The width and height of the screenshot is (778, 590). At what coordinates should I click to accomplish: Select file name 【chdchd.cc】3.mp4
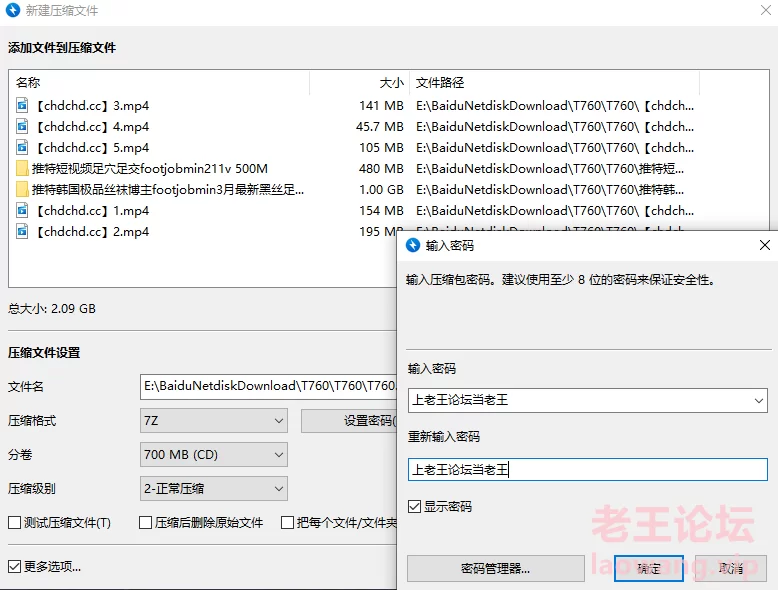[x=91, y=106]
